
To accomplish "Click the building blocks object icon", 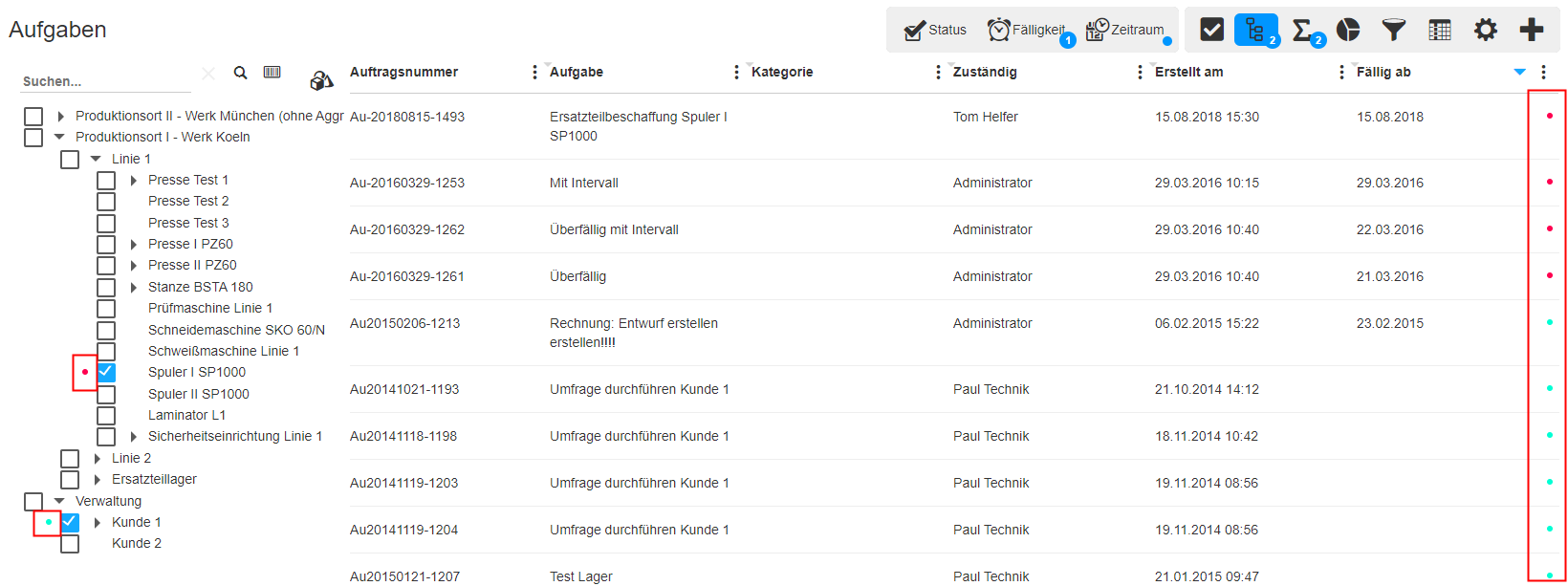I will [321, 81].
